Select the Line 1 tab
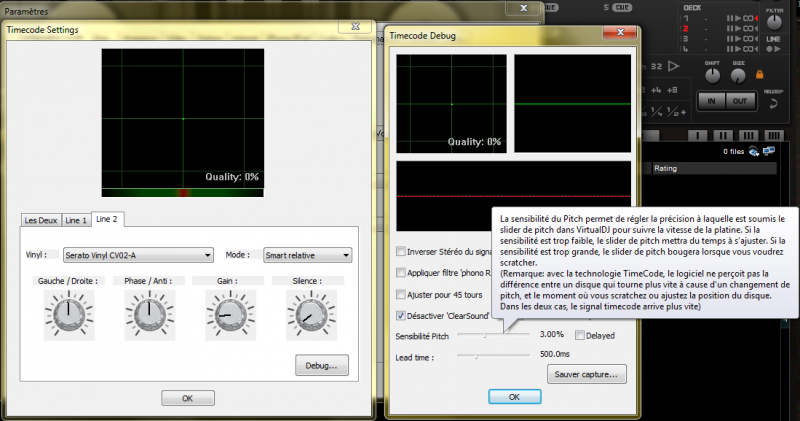800x421 pixels. click(76, 219)
